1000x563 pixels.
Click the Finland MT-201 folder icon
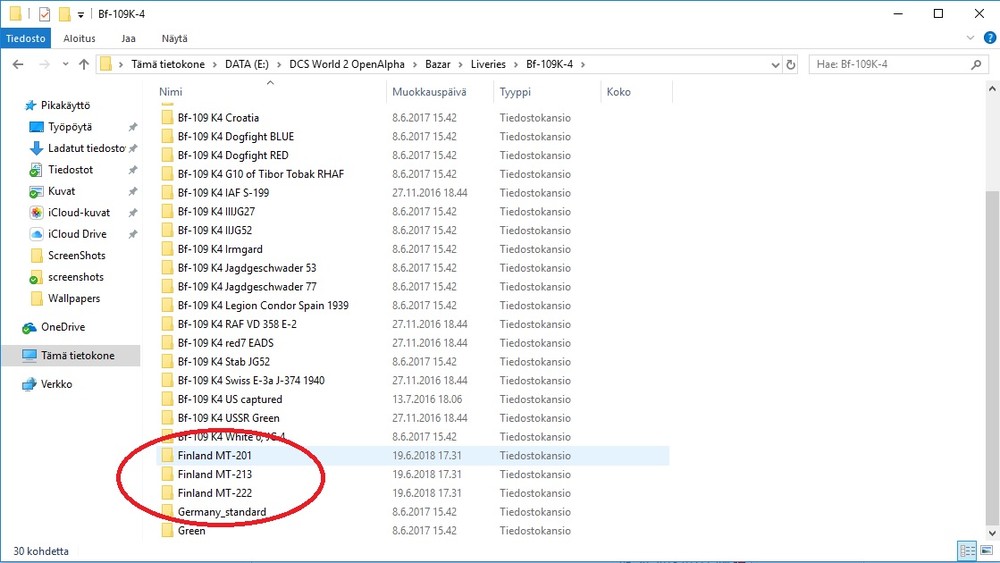167,455
